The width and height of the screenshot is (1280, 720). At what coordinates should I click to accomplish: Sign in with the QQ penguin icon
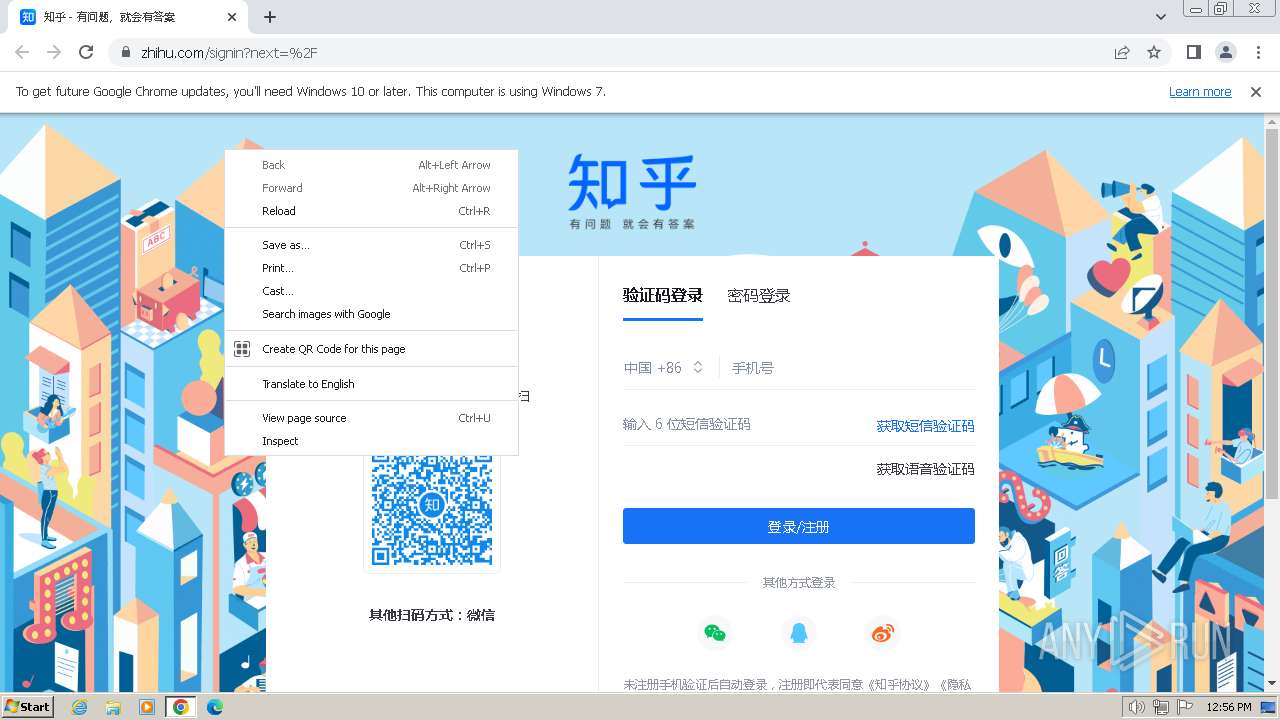point(798,633)
